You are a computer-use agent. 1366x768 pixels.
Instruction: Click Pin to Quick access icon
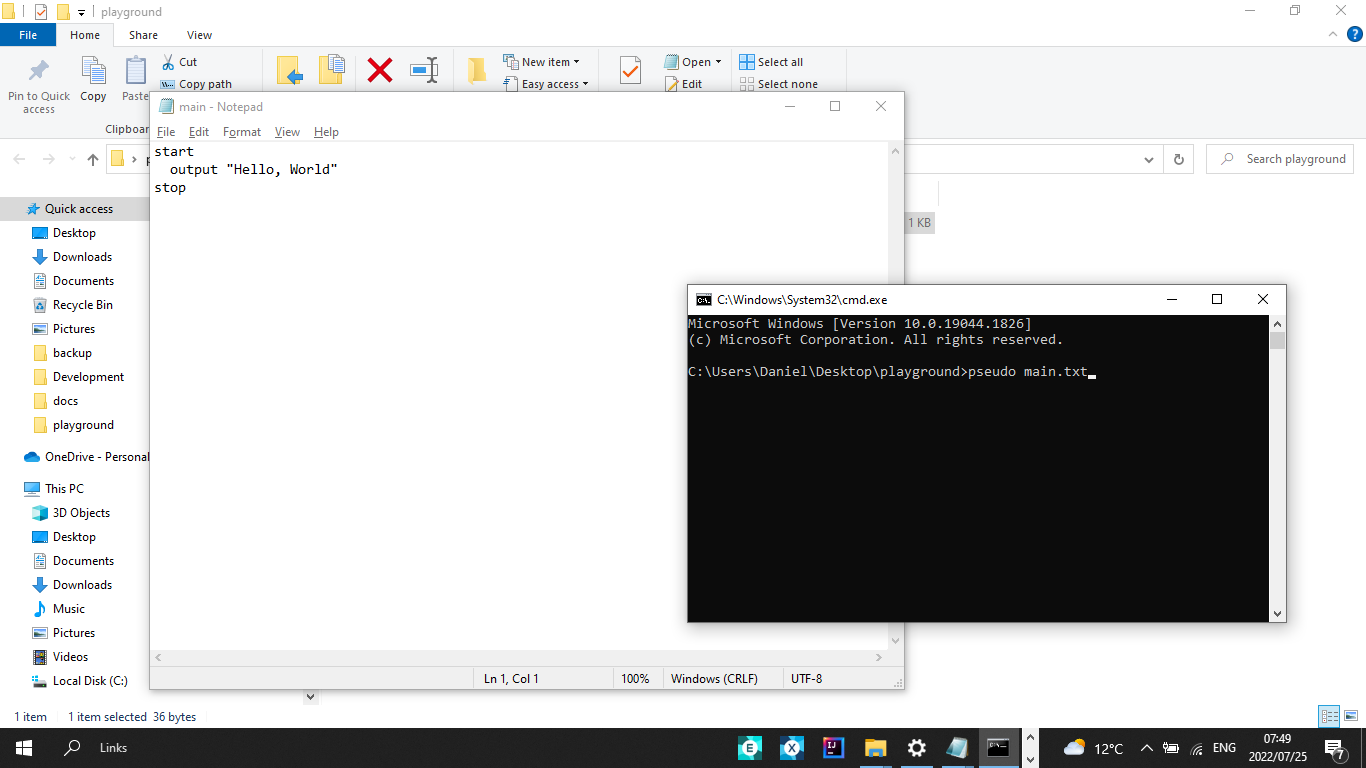click(x=39, y=71)
